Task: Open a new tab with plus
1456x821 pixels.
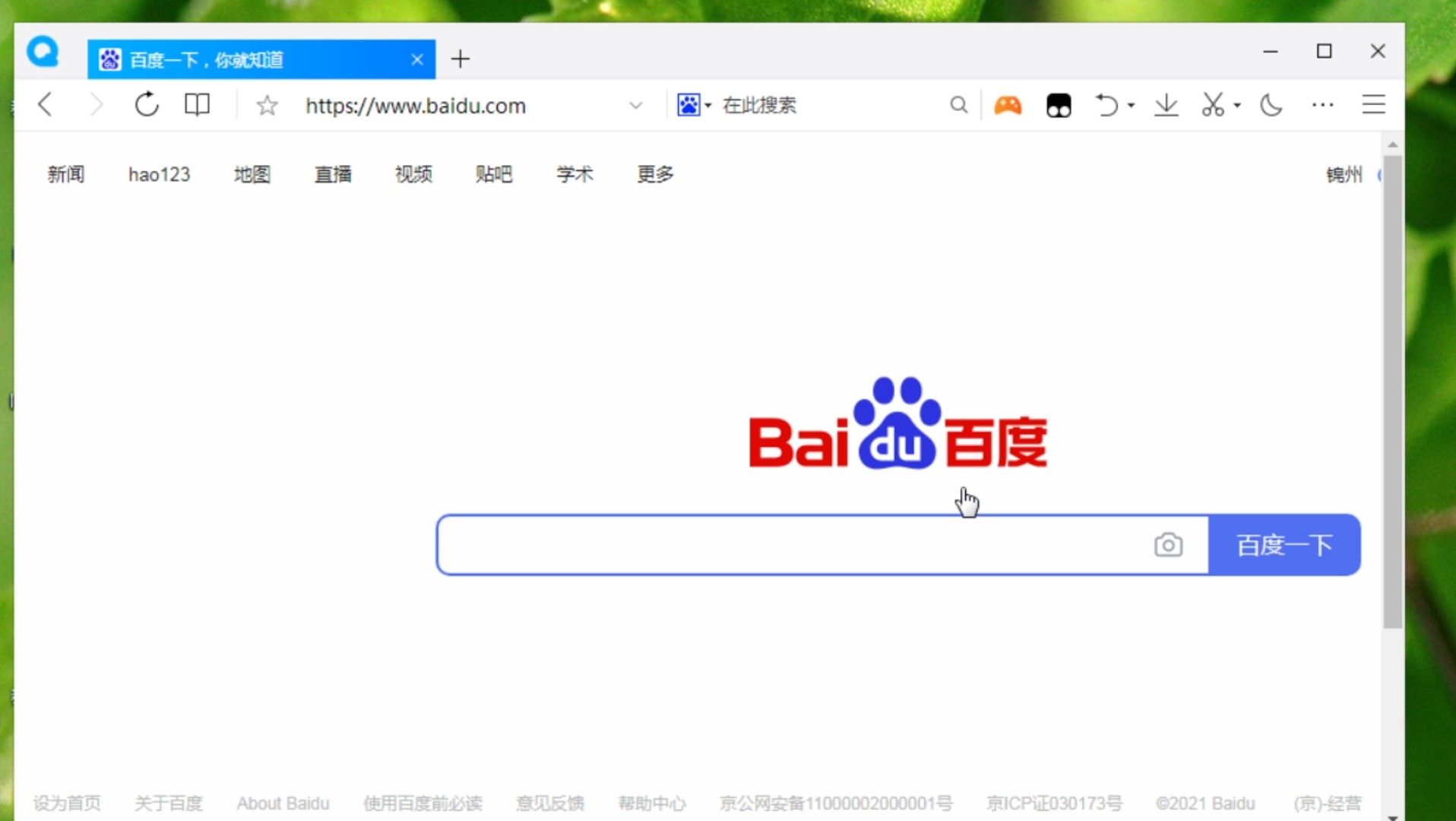Action: coord(461,59)
